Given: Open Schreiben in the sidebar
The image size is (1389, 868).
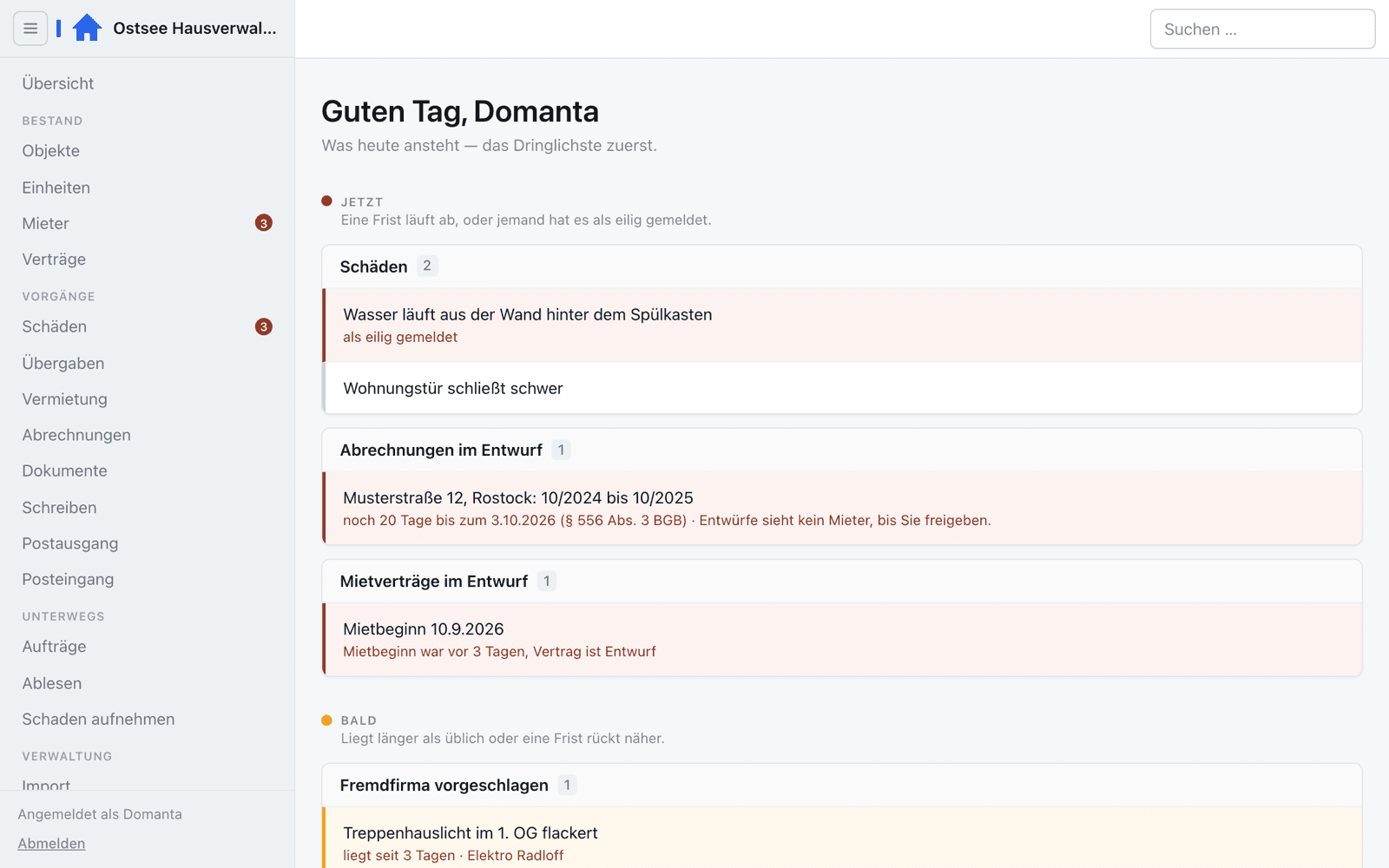Looking at the screenshot, I should 60,508.
